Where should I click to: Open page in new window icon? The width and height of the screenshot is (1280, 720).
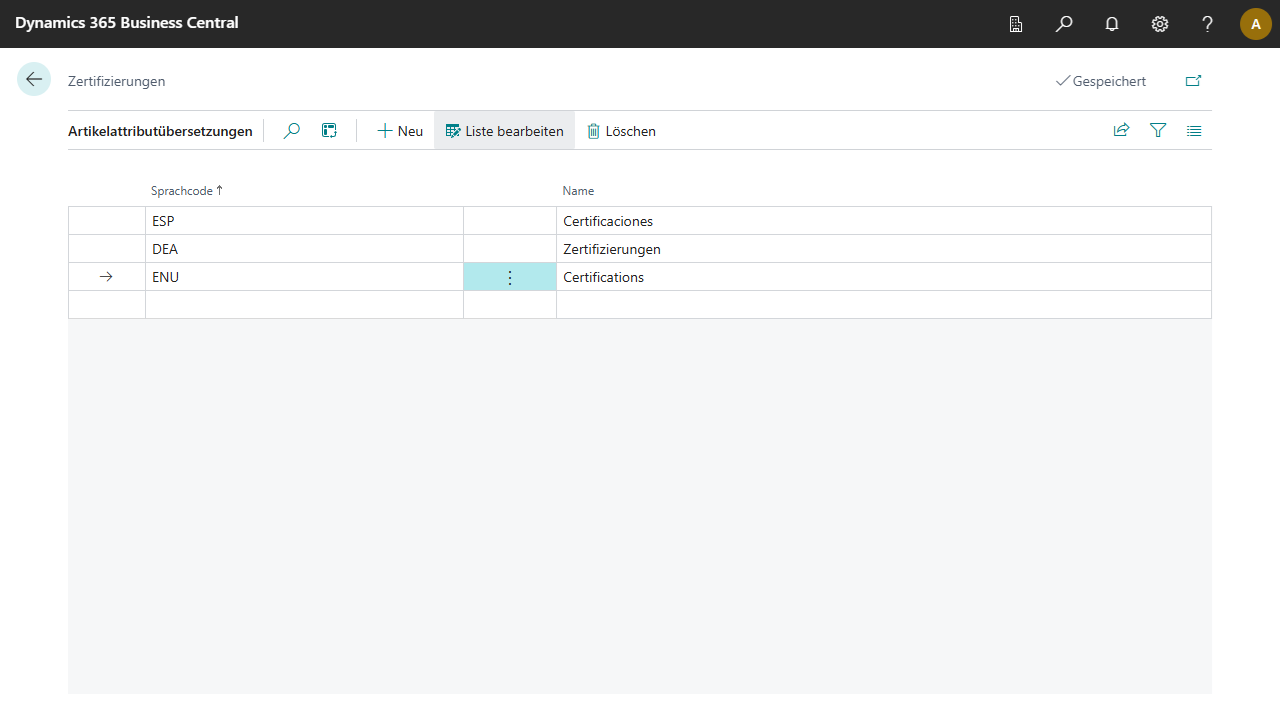(1193, 81)
